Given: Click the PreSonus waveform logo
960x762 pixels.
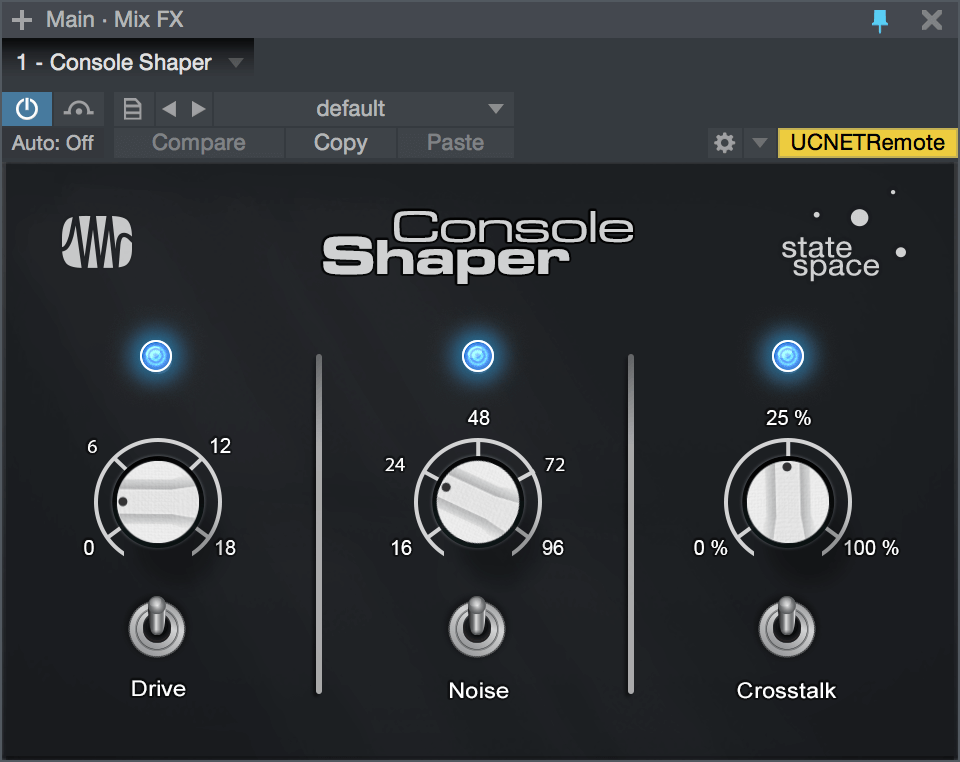Looking at the screenshot, I should [97, 242].
